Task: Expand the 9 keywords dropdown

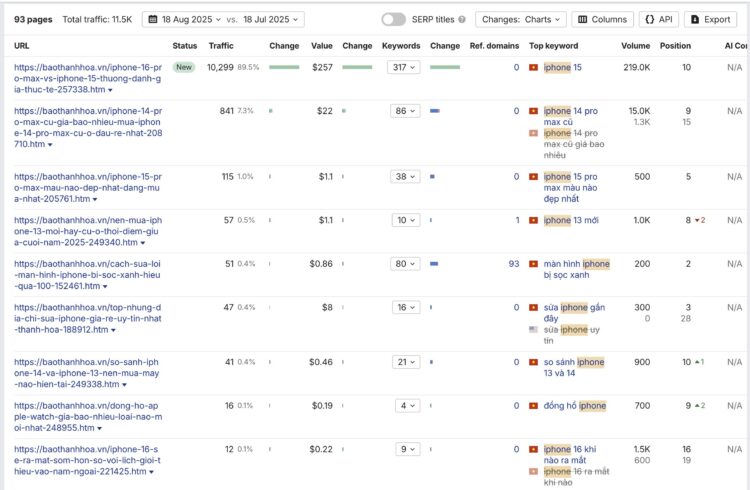Action: (408, 449)
